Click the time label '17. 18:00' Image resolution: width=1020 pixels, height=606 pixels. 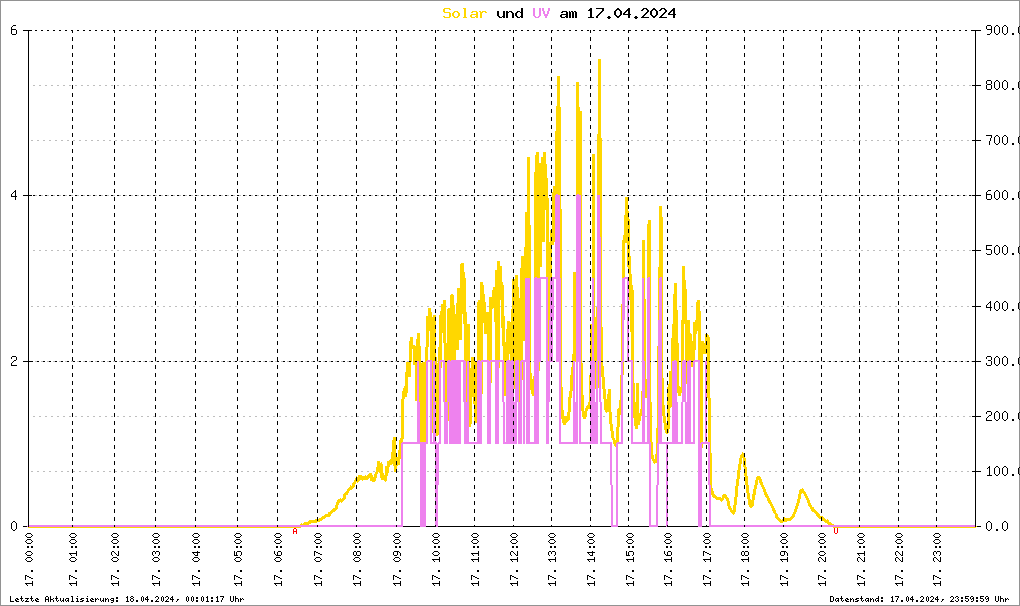point(745,560)
